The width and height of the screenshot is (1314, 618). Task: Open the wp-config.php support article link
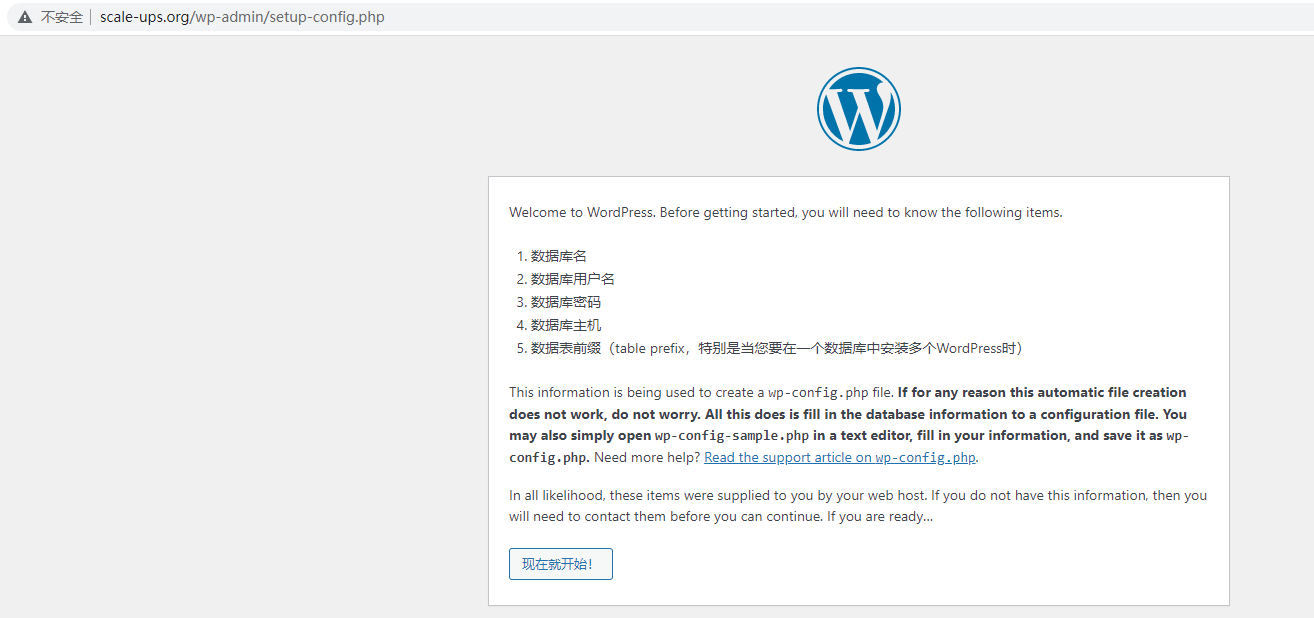840,458
